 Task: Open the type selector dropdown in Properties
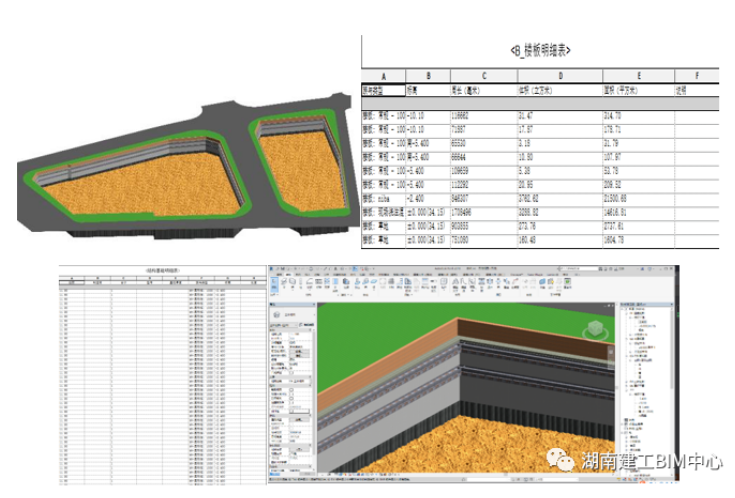(292, 315)
